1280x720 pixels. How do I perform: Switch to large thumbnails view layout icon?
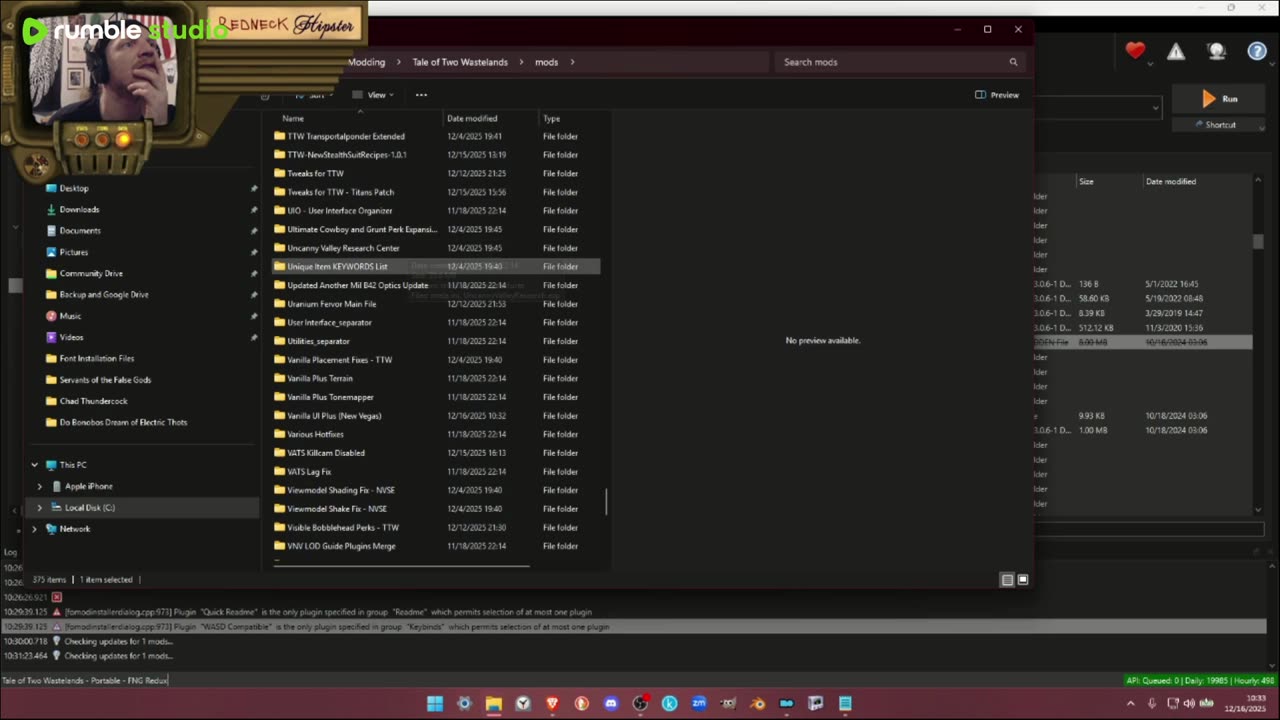pos(1022,580)
